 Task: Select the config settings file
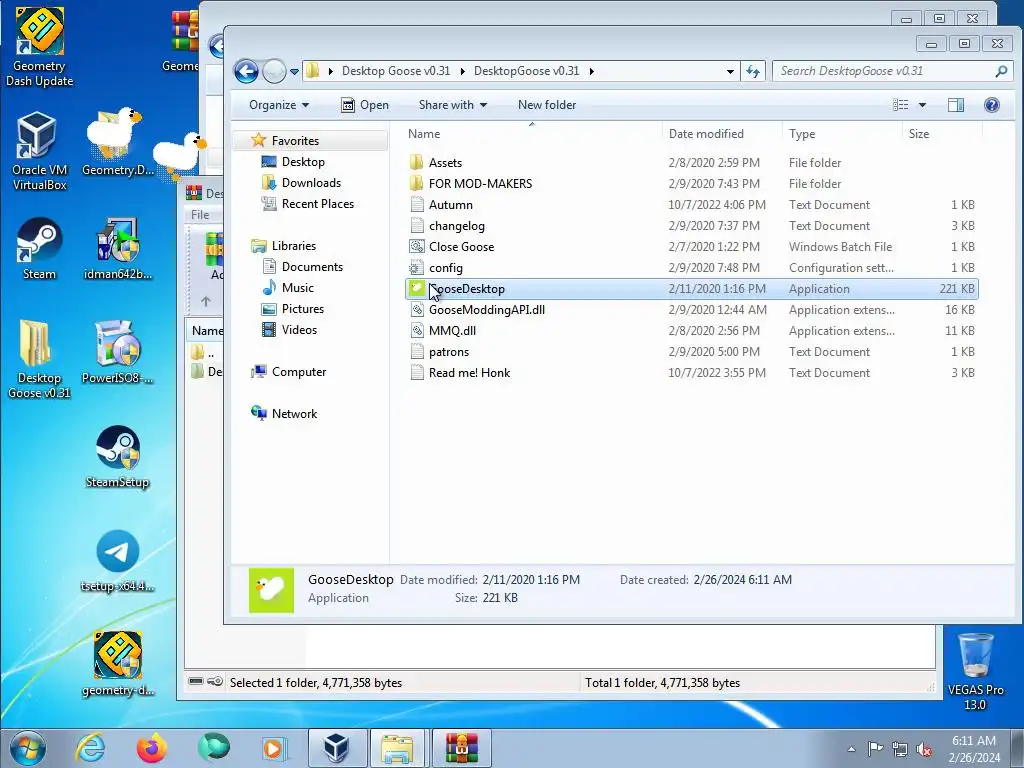tap(692, 268)
